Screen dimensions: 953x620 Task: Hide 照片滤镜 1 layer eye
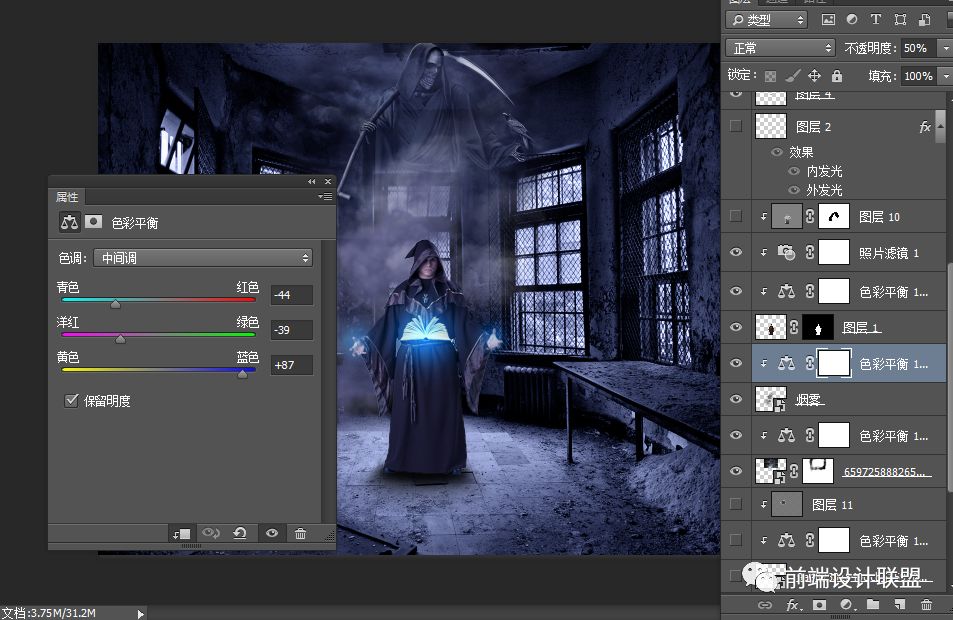tap(735, 252)
